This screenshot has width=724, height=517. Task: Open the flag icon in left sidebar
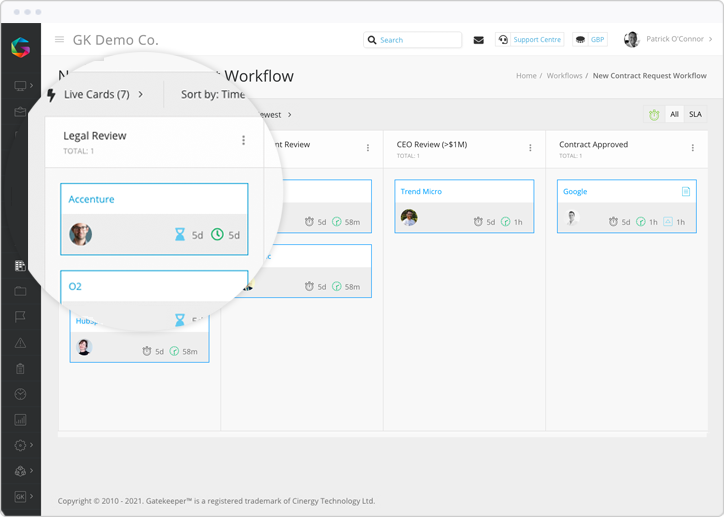click(20, 317)
